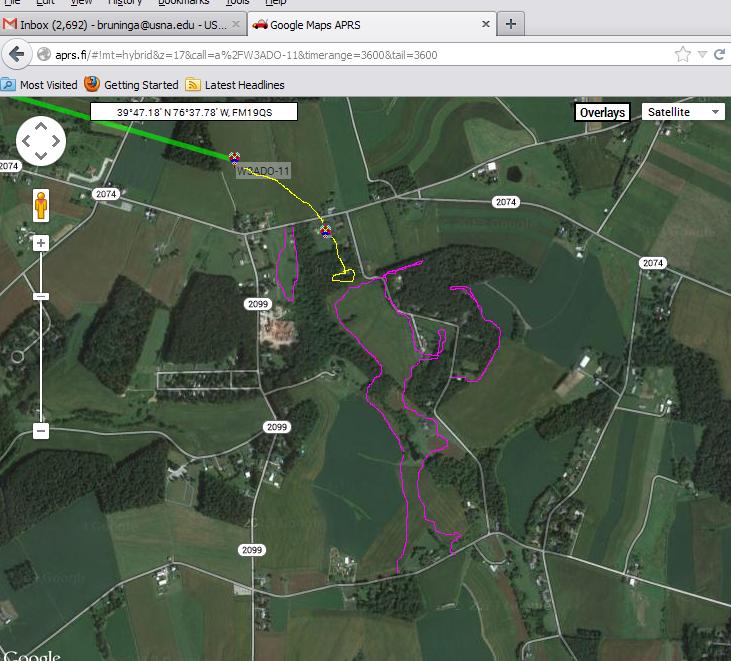This screenshot has width=731, height=661.
Task: Click the map zoom slider handle
Action: (x=41, y=297)
